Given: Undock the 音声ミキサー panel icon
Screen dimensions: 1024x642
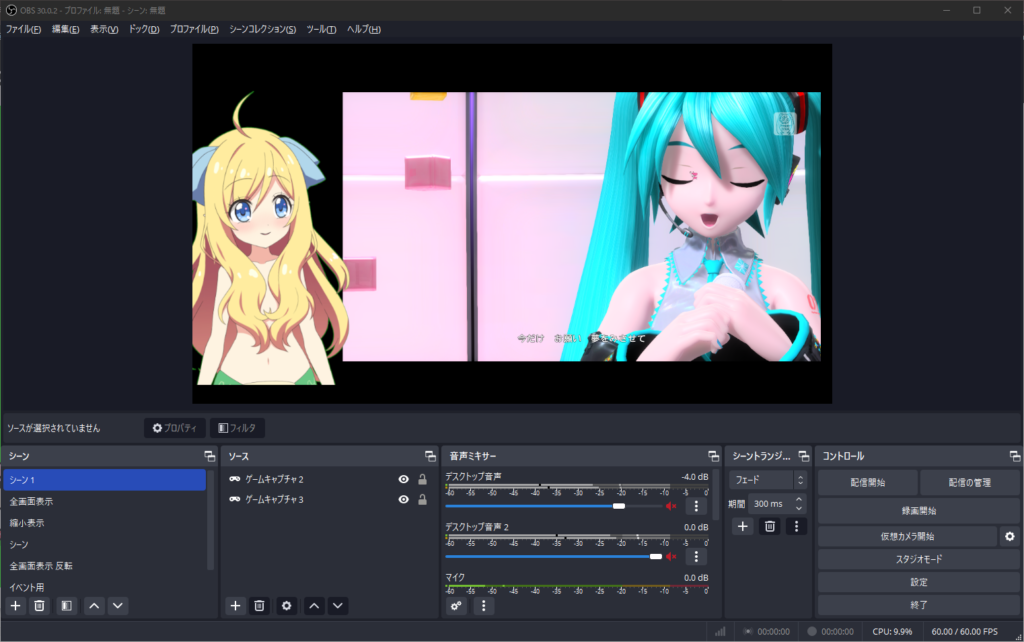Looking at the screenshot, I should click(713, 456).
